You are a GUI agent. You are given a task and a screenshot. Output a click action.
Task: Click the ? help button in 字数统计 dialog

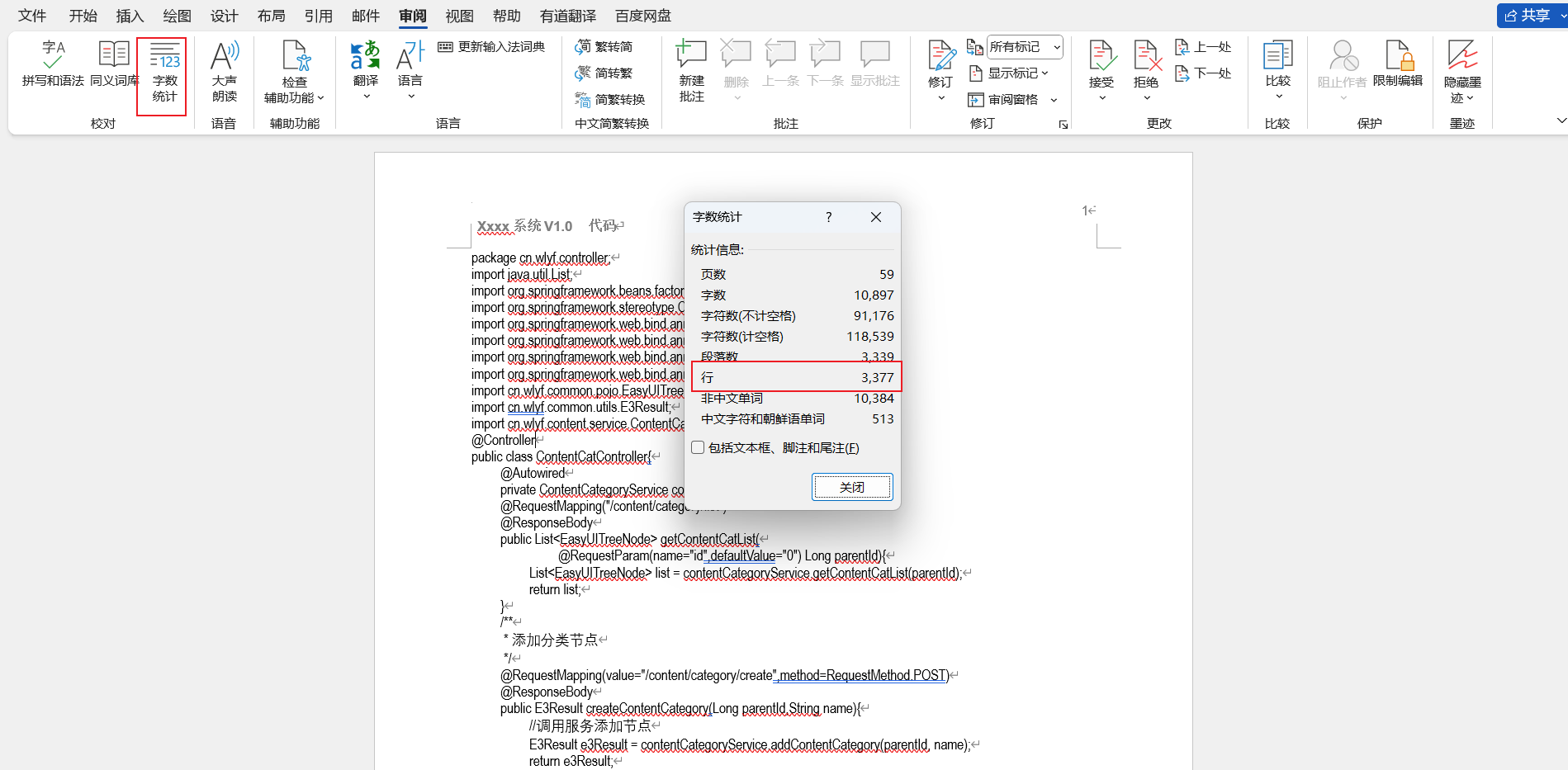point(828,217)
